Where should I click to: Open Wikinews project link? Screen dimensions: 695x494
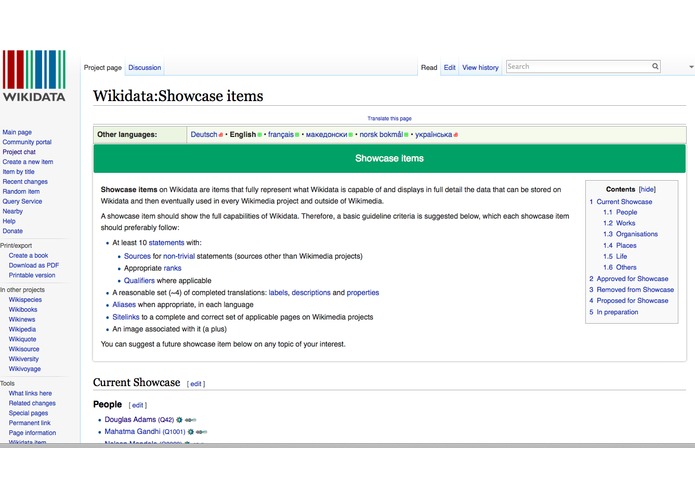pyautogui.click(x=22, y=319)
